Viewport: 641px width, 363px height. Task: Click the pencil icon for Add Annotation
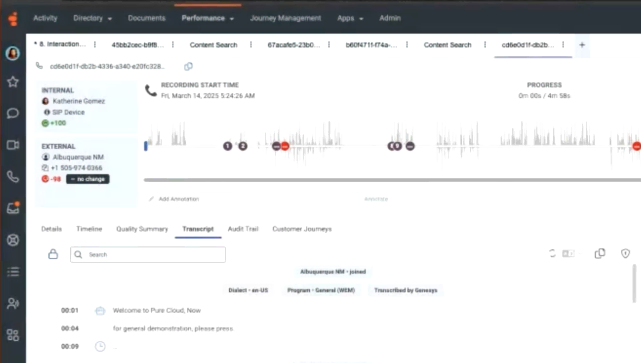click(152, 199)
